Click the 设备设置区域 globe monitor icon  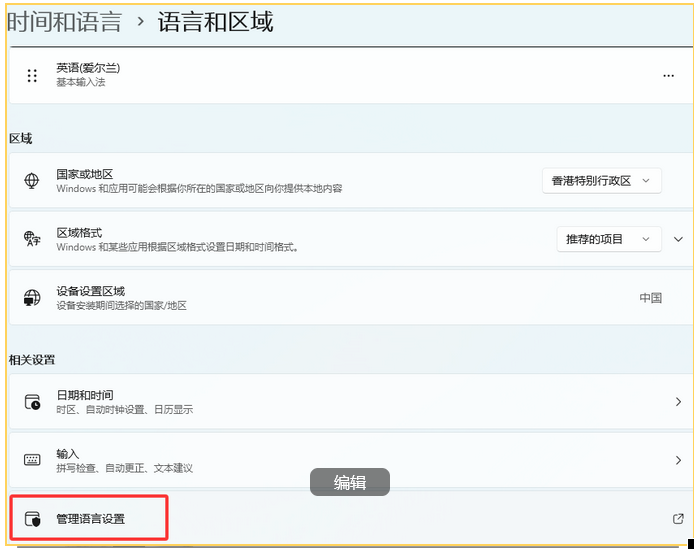[32, 297]
